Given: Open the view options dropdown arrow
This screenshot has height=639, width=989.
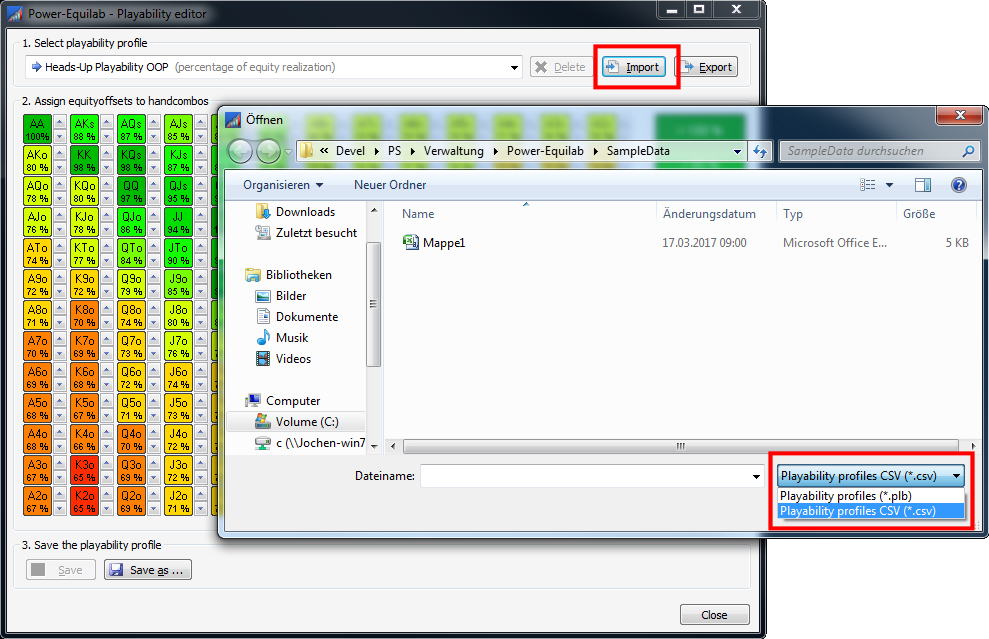Looking at the screenshot, I should pos(889,185).
